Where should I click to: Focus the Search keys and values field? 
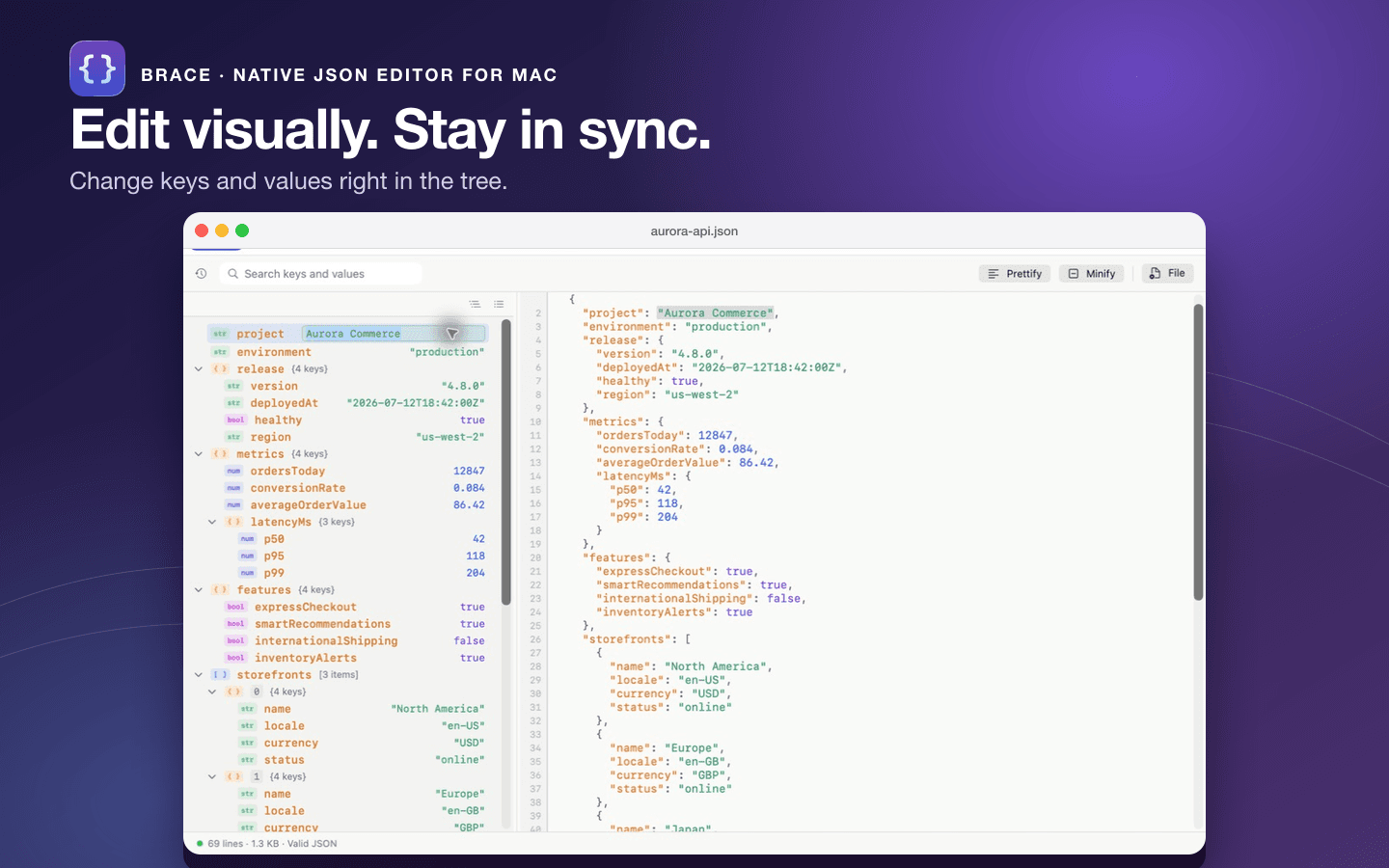pos(320,274)
